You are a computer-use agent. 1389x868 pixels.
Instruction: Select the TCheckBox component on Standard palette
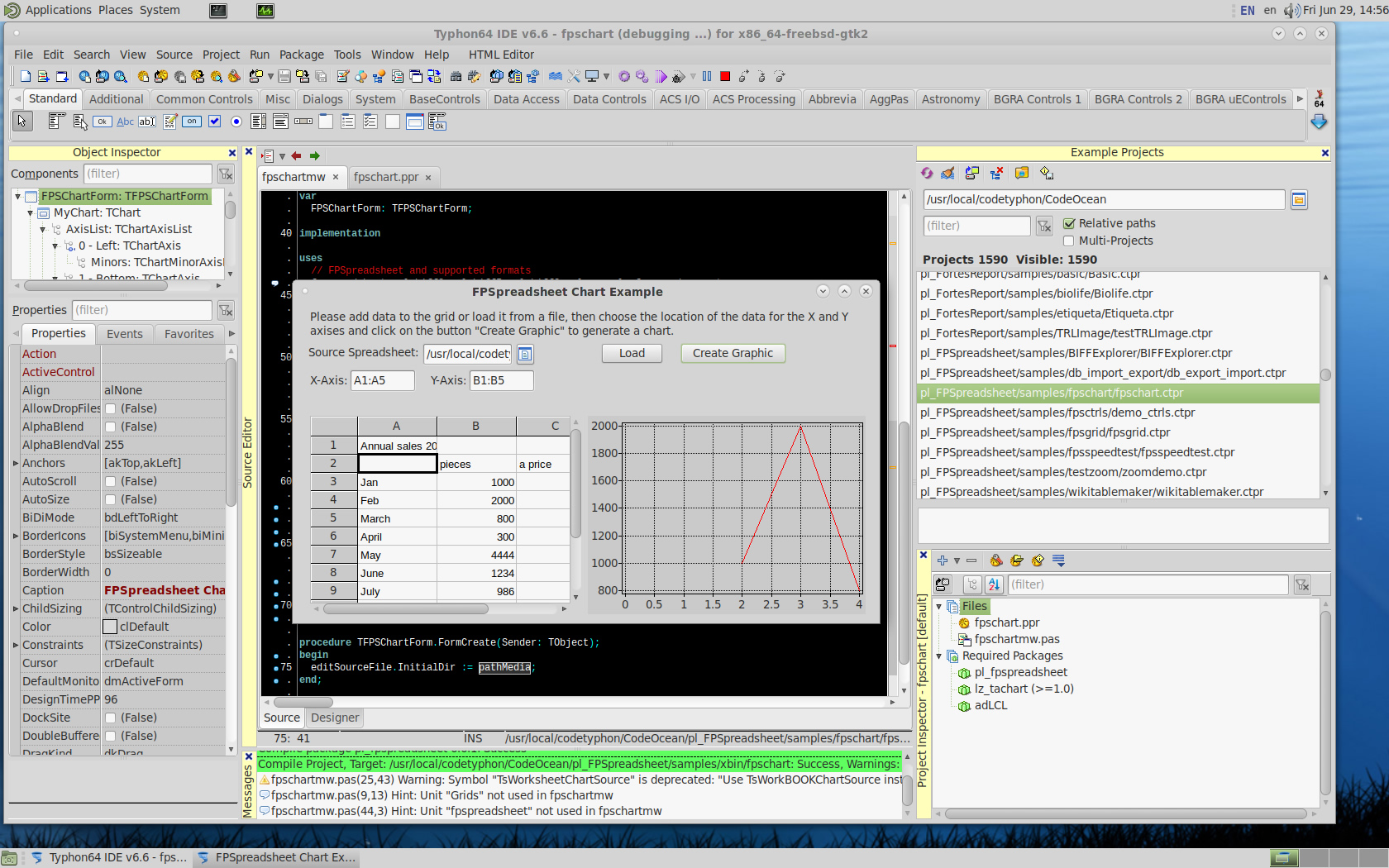[x=215, y=122]
